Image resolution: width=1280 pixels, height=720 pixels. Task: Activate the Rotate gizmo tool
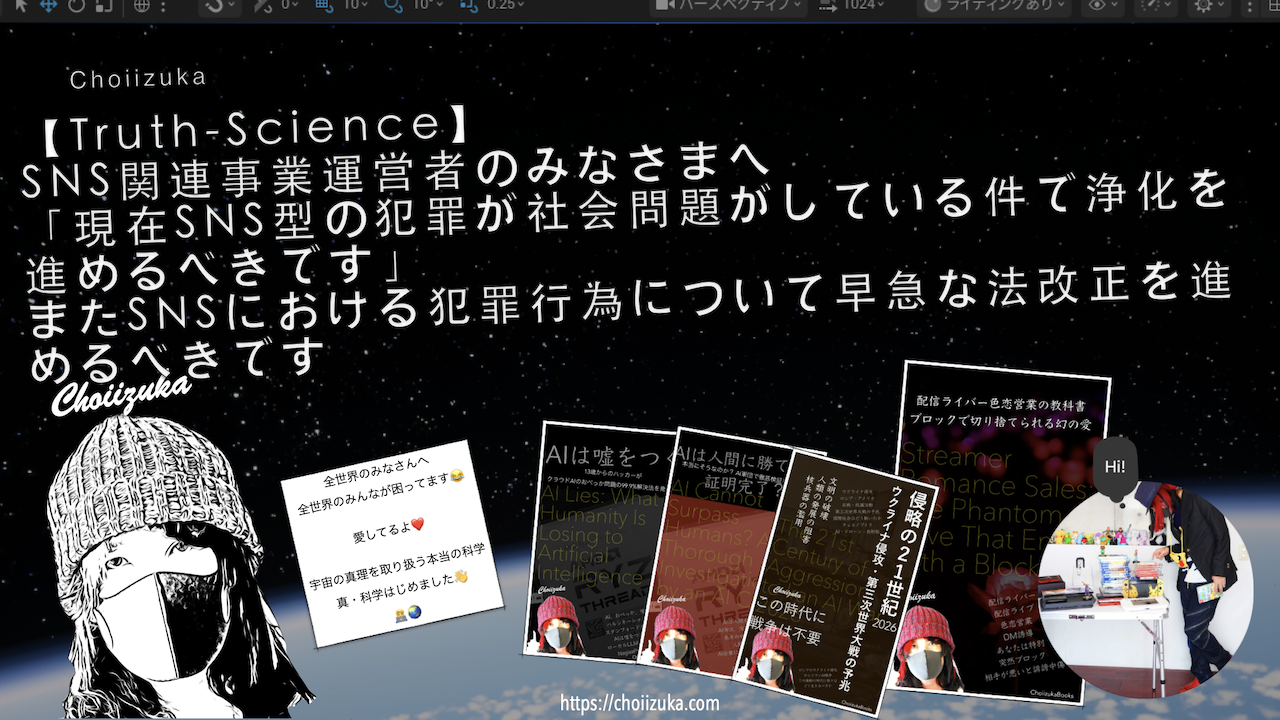[77, 5]
